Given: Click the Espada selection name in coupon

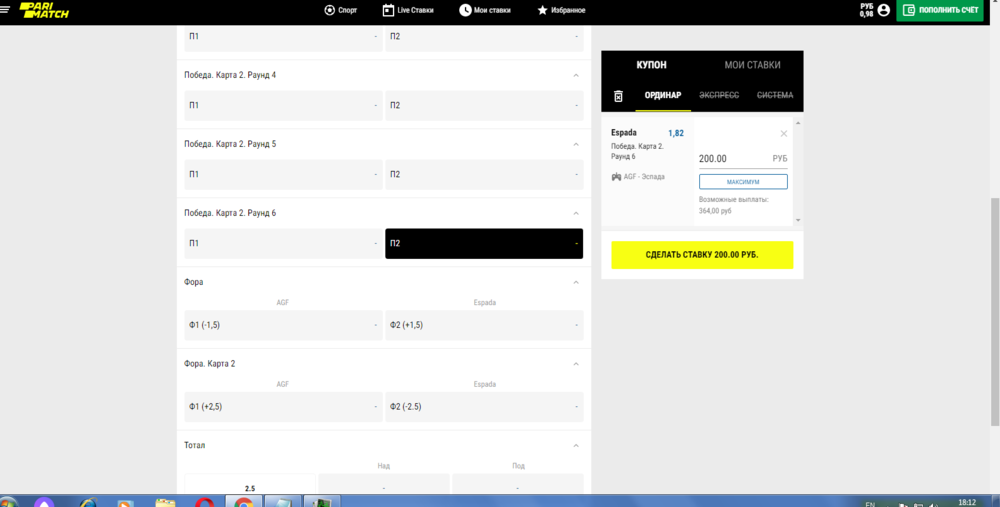Looking at the screenshot, I should point(624,133).
